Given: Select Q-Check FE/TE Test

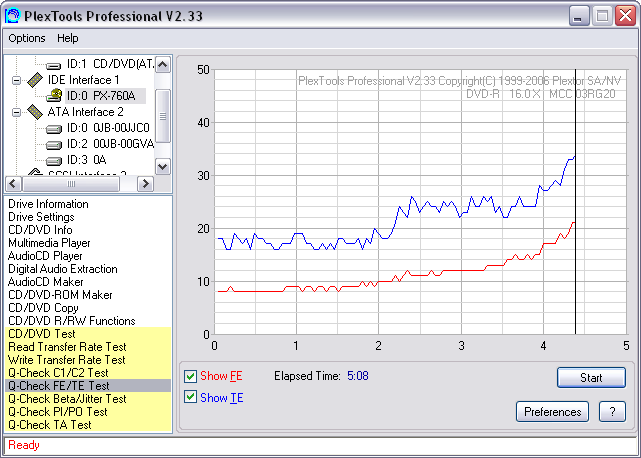Looking at the screenshot, I should 88,386.
